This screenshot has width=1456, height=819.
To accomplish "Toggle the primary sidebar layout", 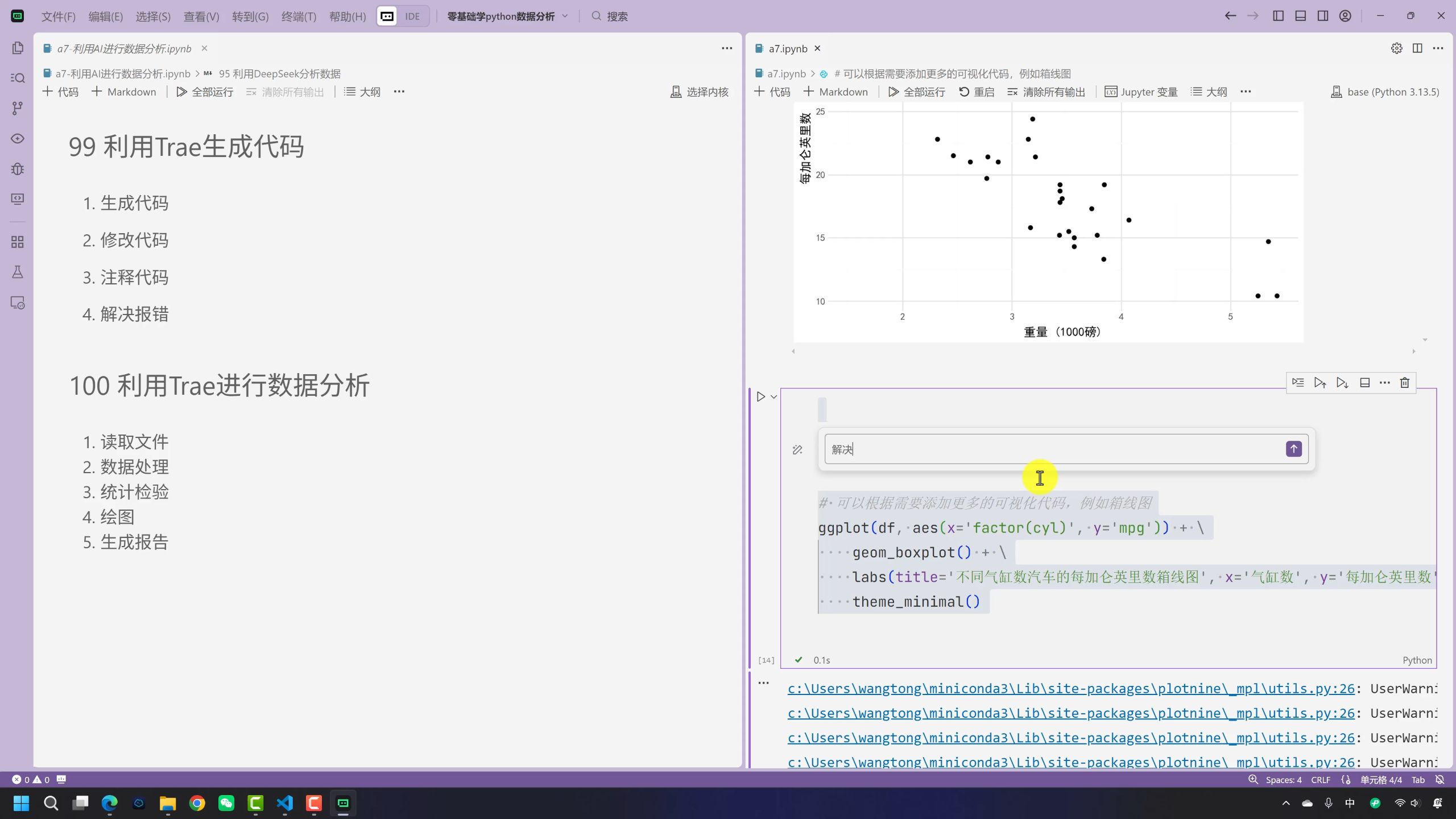I will click(x=1278, y=16).
